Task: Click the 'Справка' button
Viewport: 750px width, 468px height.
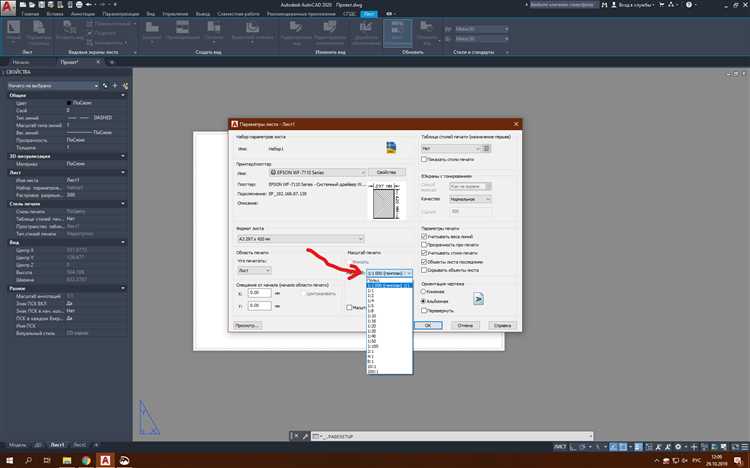Action: click(503, 325)
